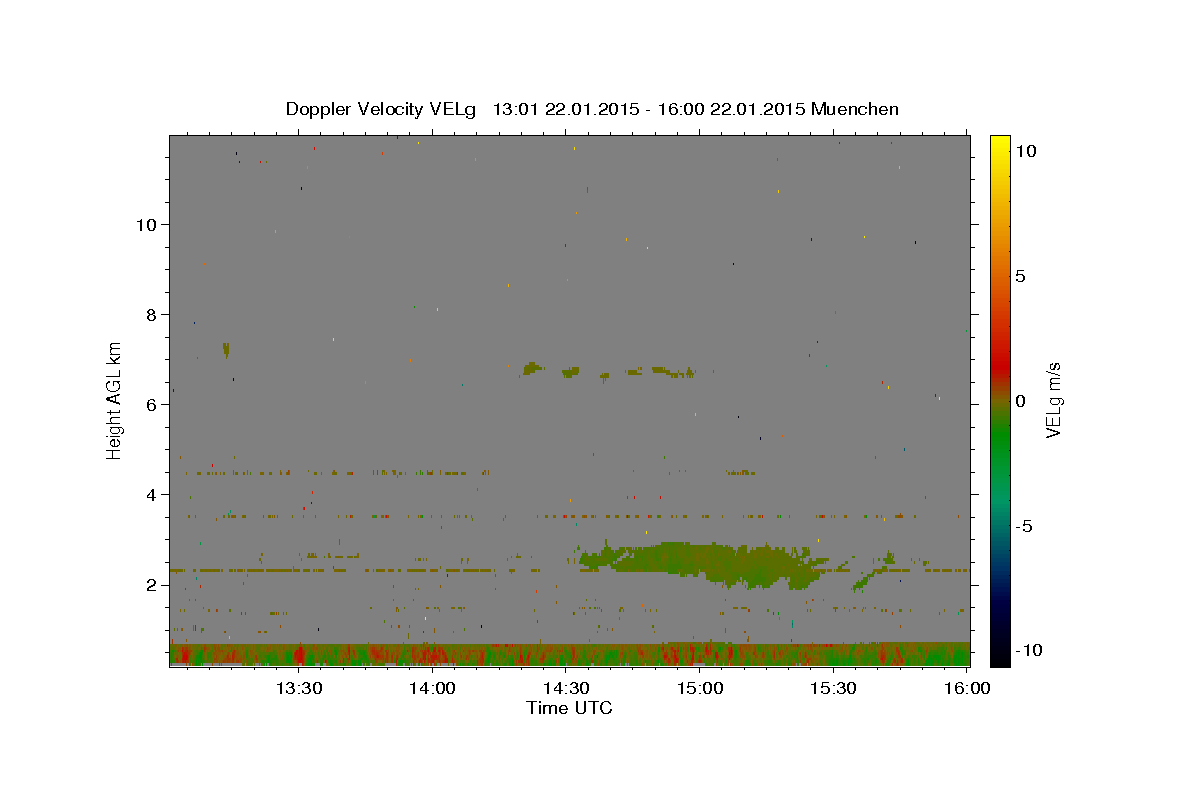Click the 'Height AGL km' axis label

pos(114,399)
